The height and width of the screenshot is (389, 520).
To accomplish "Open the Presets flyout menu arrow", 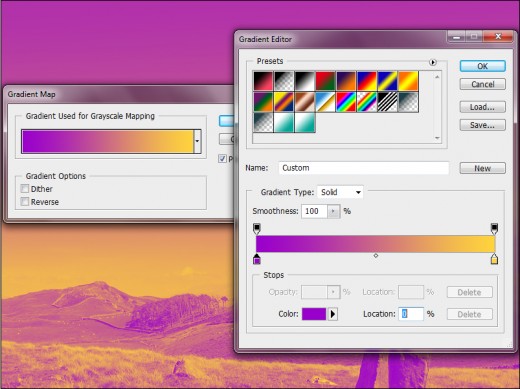I will [x=433, y=62].
